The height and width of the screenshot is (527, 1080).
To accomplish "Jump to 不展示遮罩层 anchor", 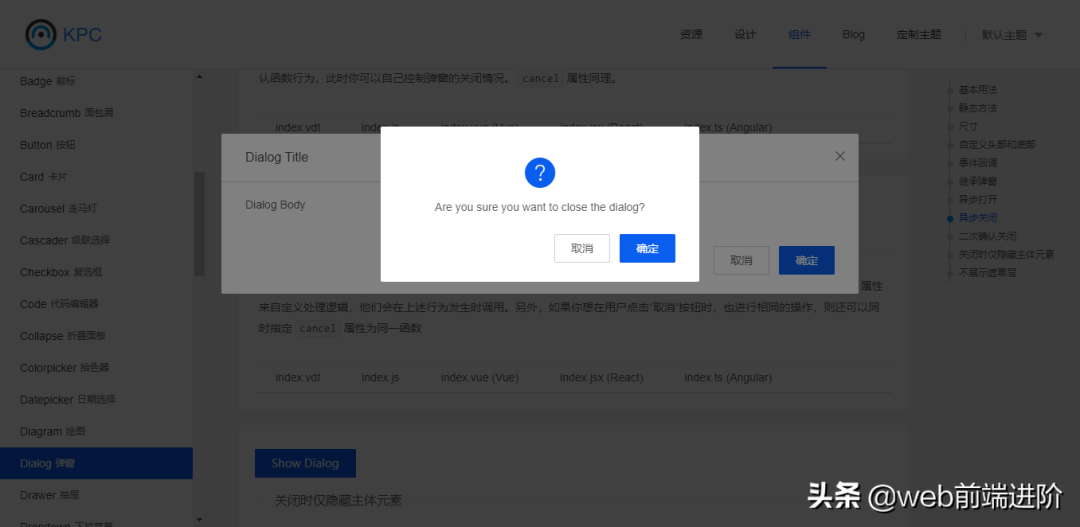I will [x=987, y=273].
